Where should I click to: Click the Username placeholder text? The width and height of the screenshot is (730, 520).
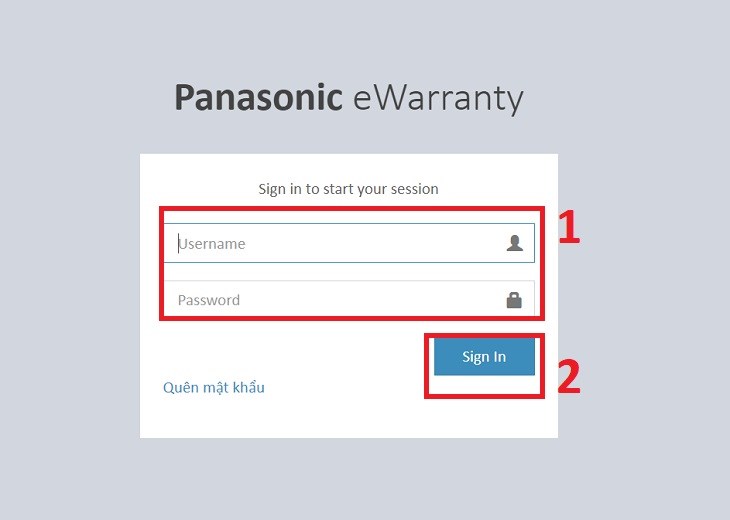[x=213, y=243]
